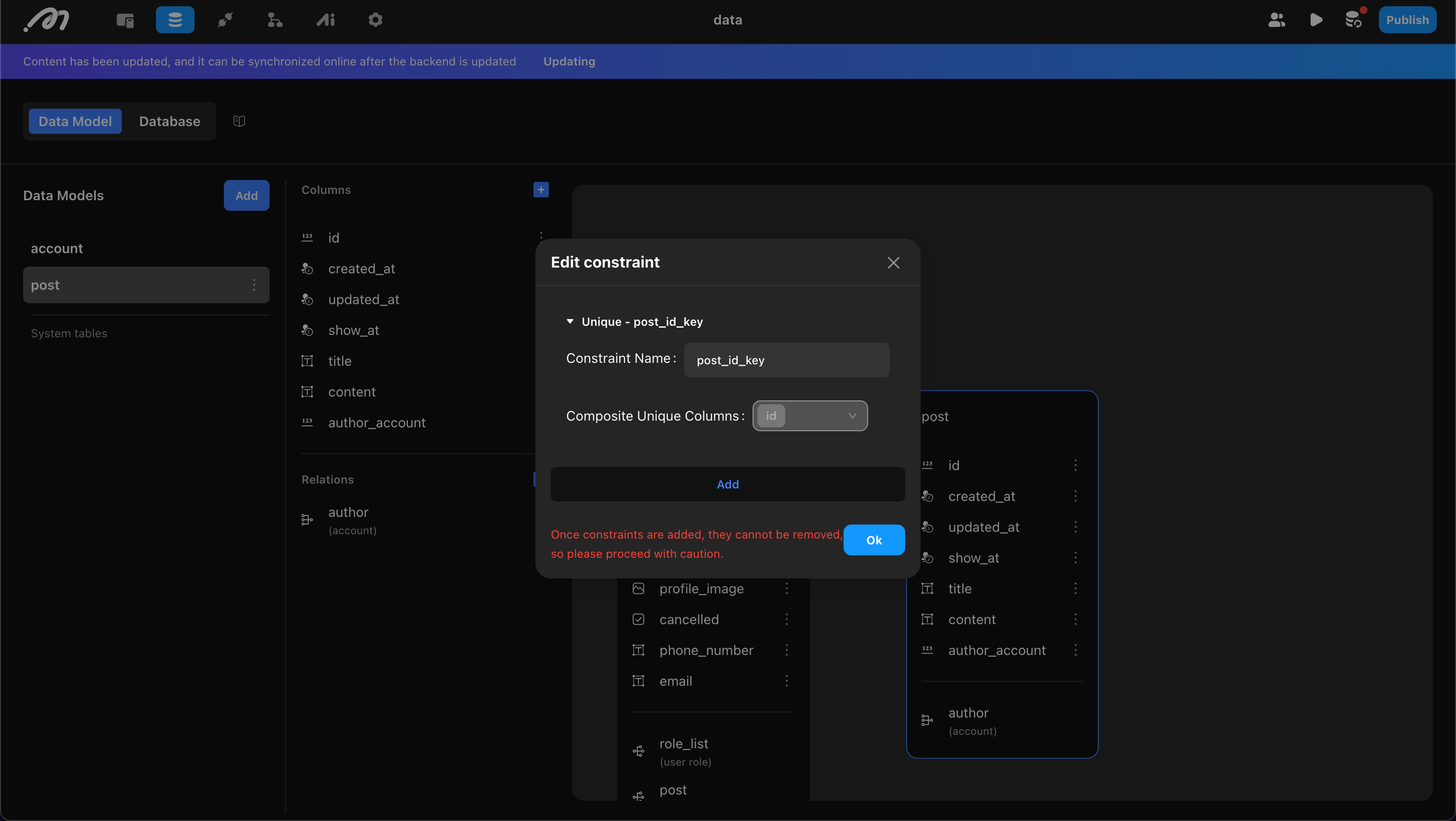The height and width of the screenshot is (821, 1456).
Task: Select the database icon in top toolbar
Action: (x=175, y=20)
